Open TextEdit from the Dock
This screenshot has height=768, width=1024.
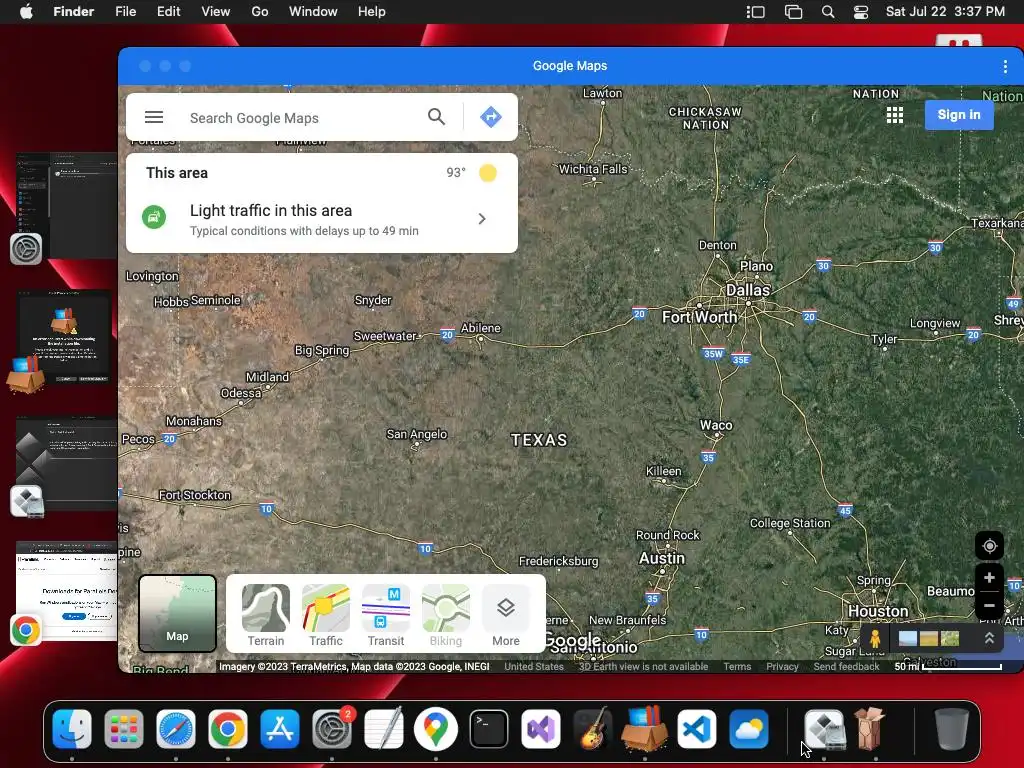[x=384, y=729]
